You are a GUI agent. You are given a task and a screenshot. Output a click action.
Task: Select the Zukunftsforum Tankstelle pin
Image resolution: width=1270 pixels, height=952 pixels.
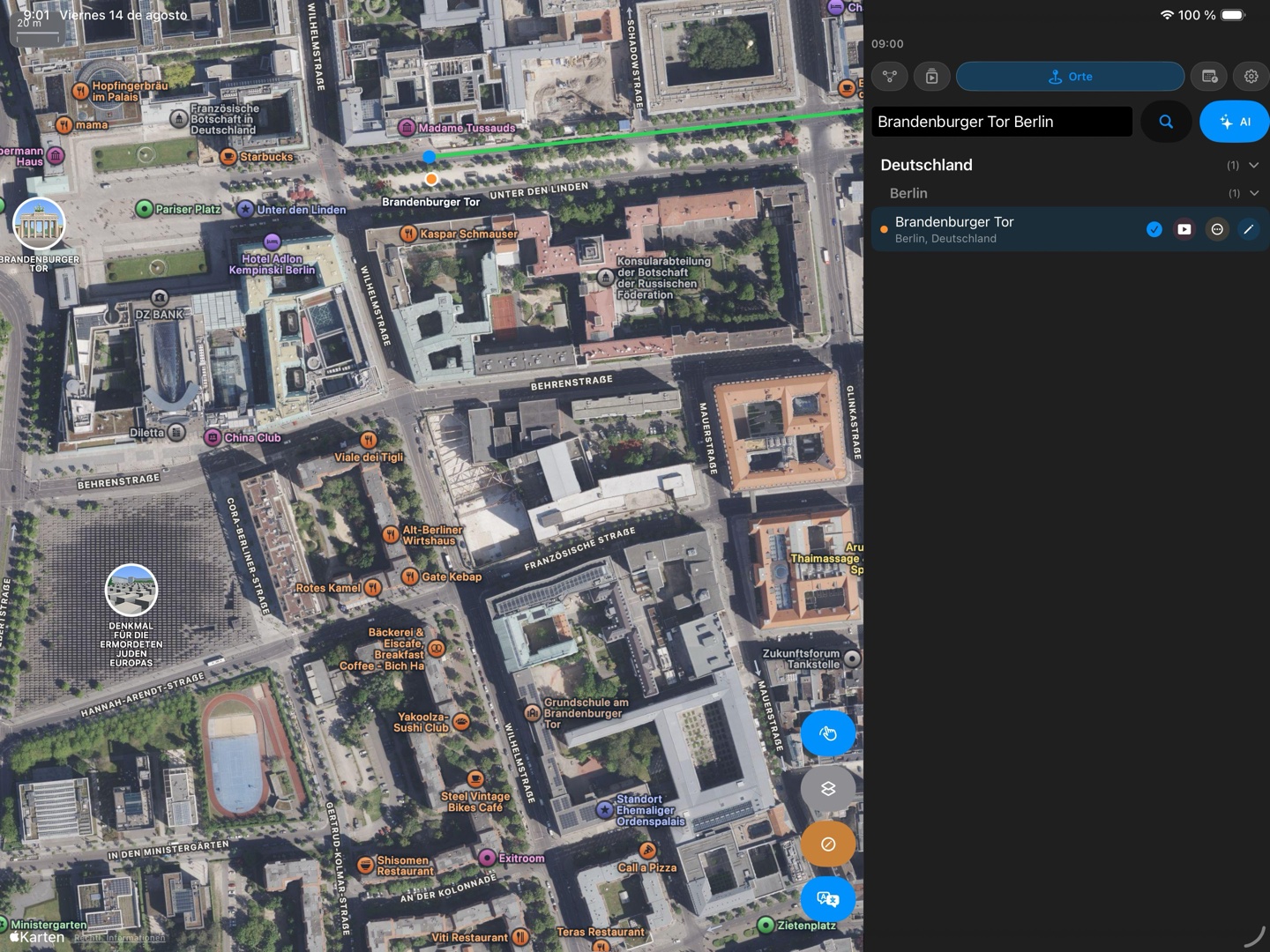852,658
